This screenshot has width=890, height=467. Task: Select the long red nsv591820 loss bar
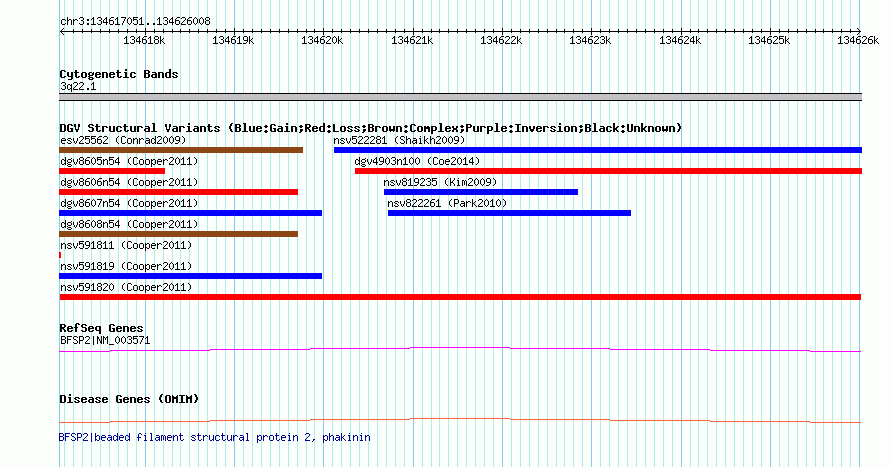[x=460, y=297]
